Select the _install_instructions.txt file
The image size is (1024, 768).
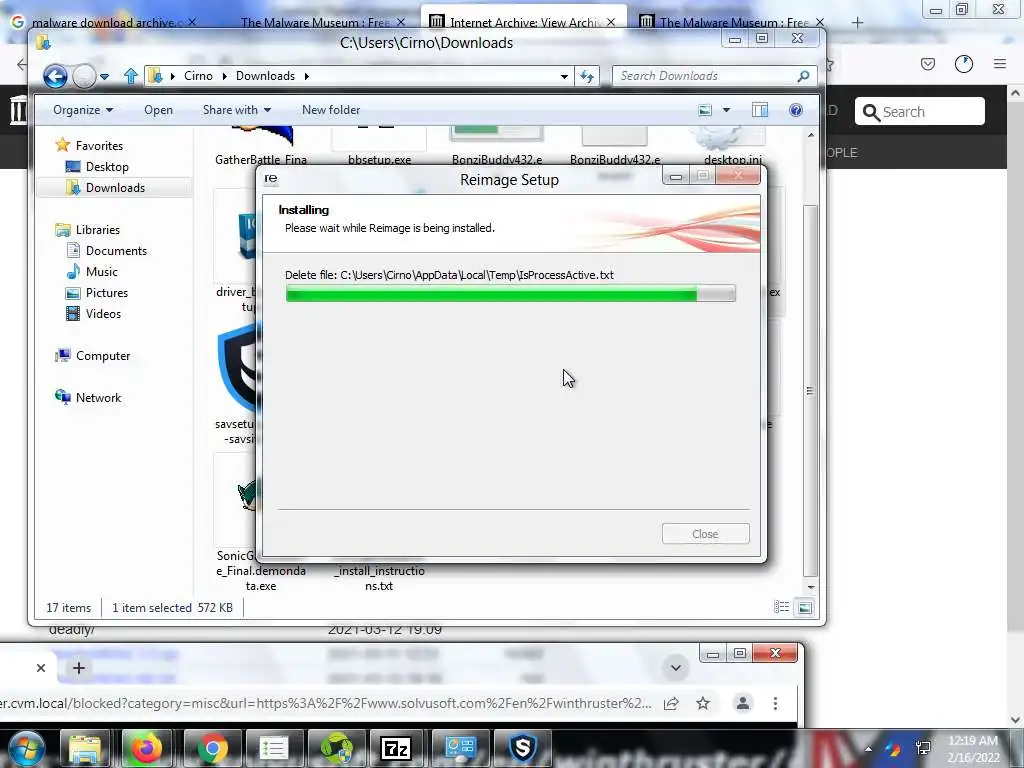[x=379, y=577]
